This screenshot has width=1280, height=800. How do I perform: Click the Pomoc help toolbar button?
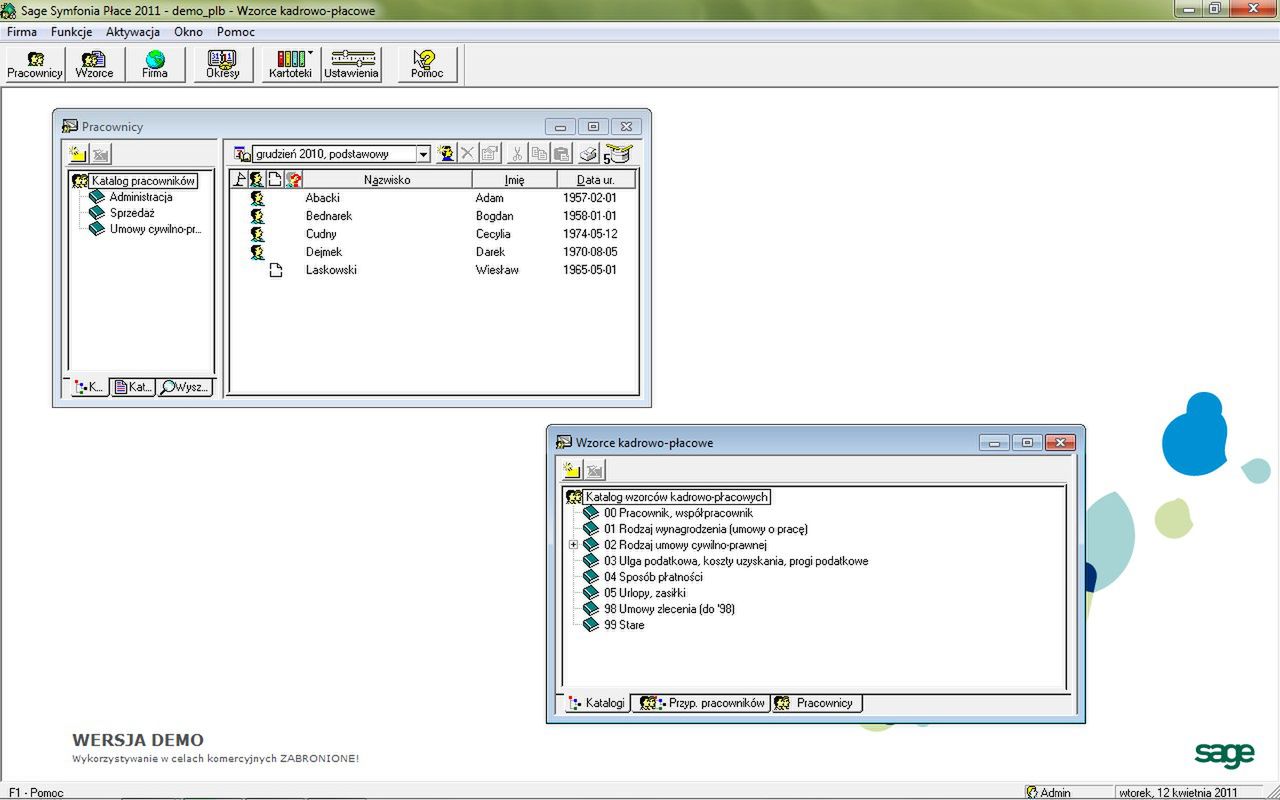[x=427, y=64]
